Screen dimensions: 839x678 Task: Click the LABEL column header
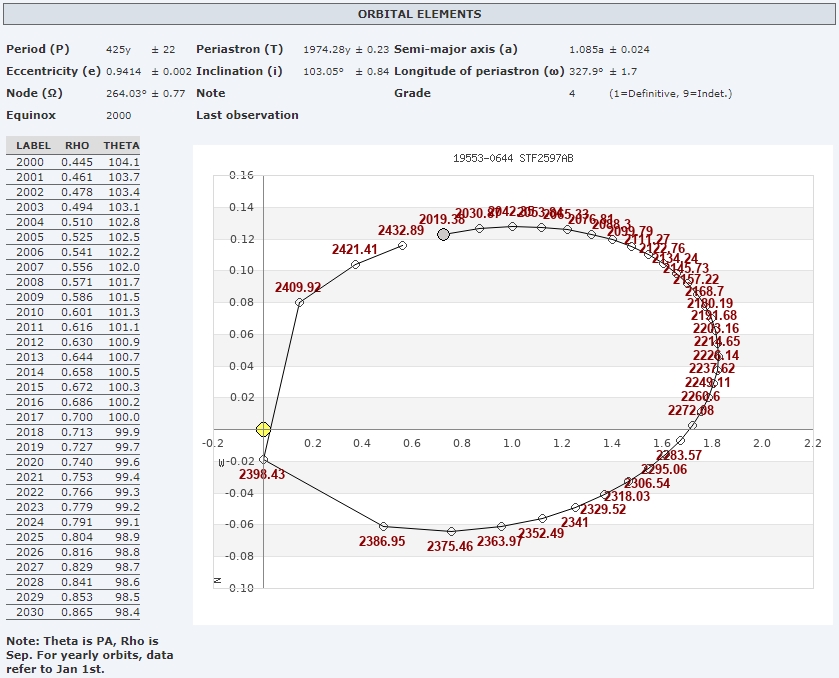tap(33, 146)
